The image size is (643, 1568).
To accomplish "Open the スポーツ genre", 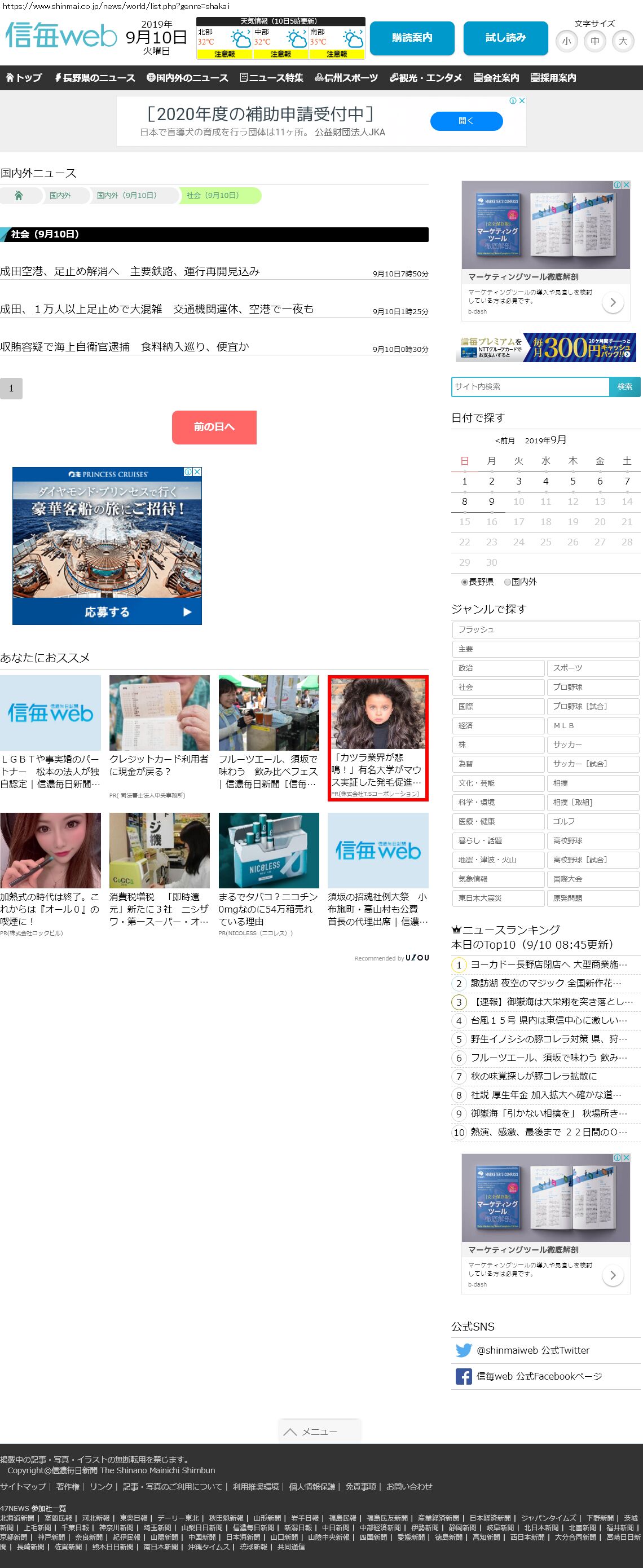I will [x=593, y=668].
